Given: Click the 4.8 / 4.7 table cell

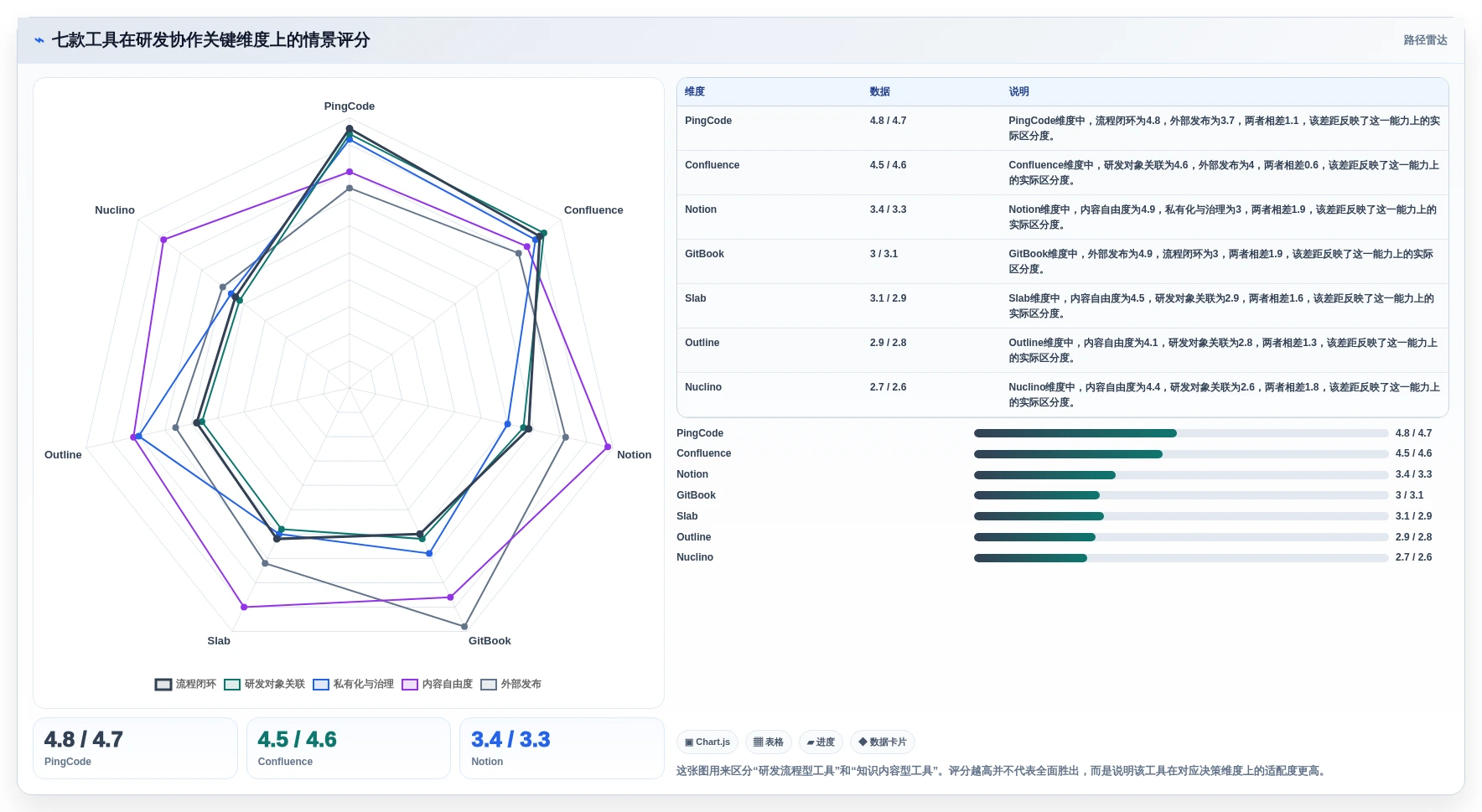Looking at the screenshot, I should 888,121.
